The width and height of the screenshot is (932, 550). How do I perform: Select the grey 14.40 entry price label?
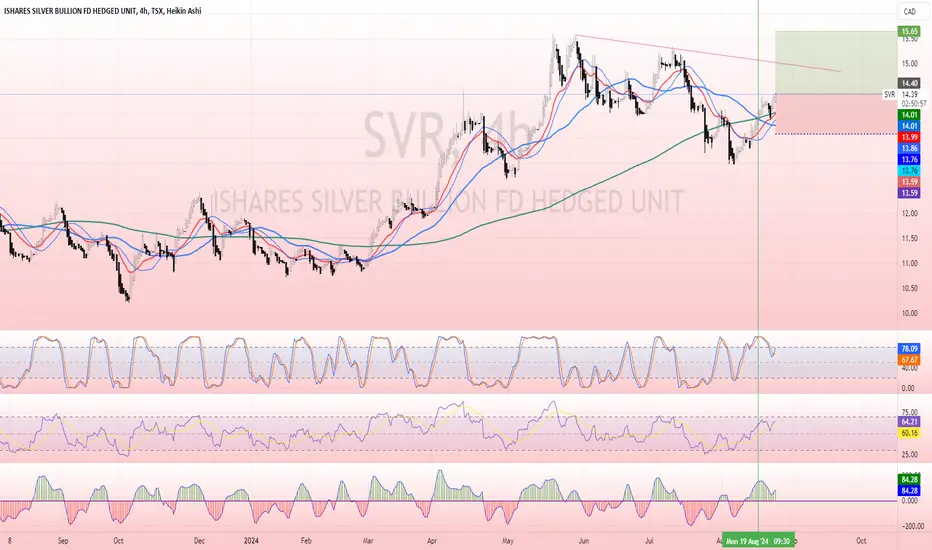click(x=909, y=83)
